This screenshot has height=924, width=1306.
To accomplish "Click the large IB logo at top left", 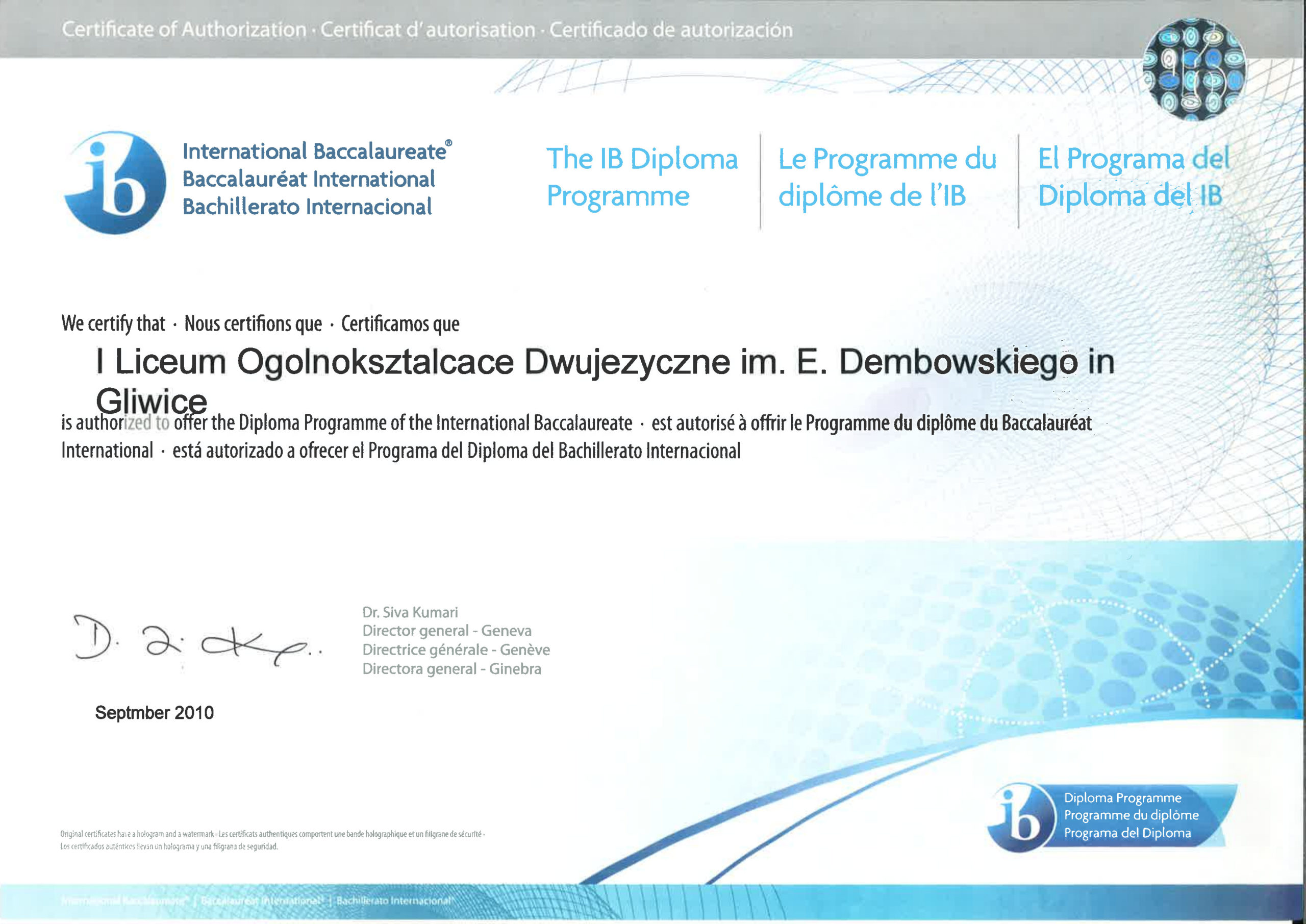I will click(x=115, y=182).
